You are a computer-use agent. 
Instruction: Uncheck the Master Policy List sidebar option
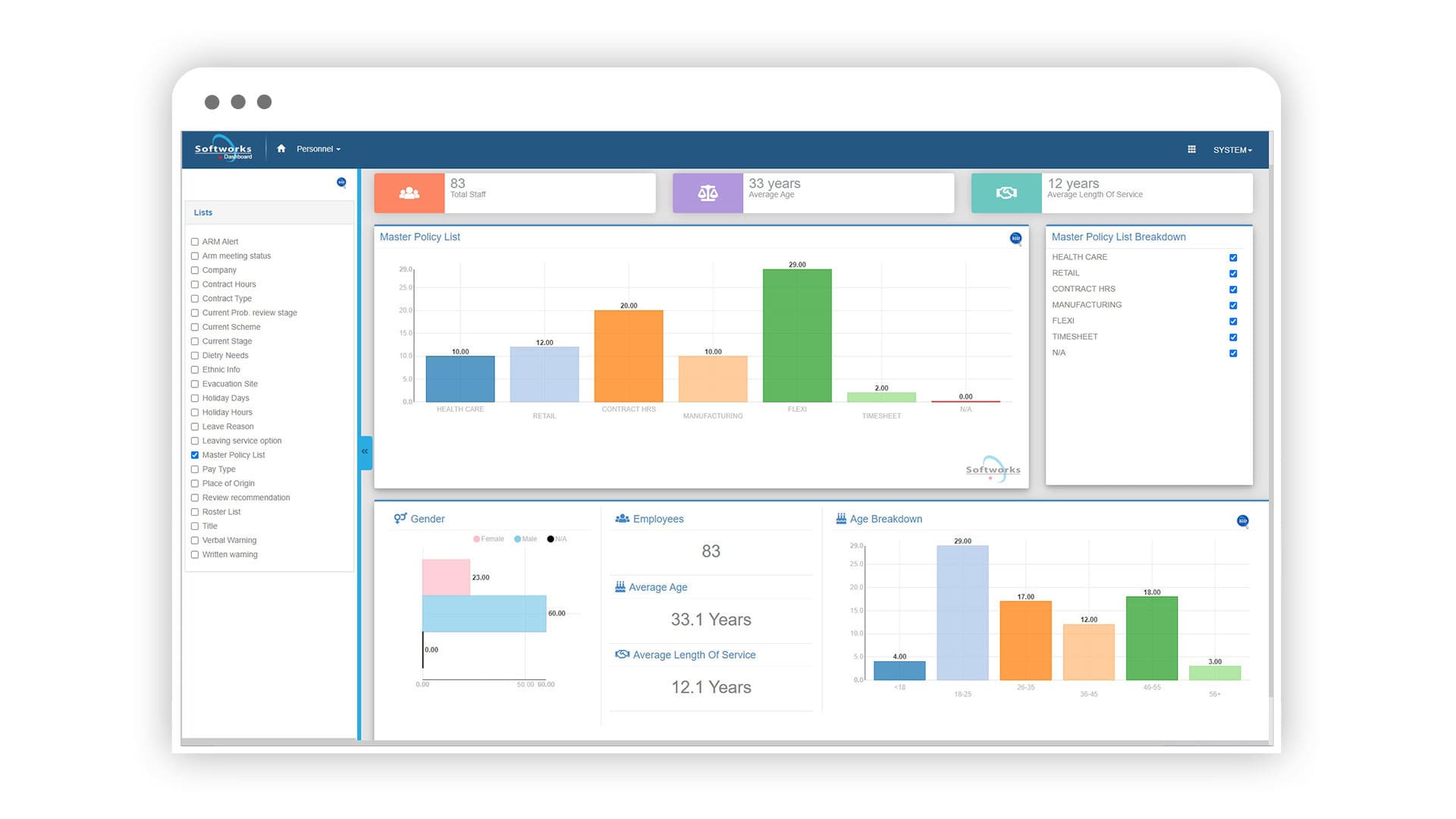(195, 455)
